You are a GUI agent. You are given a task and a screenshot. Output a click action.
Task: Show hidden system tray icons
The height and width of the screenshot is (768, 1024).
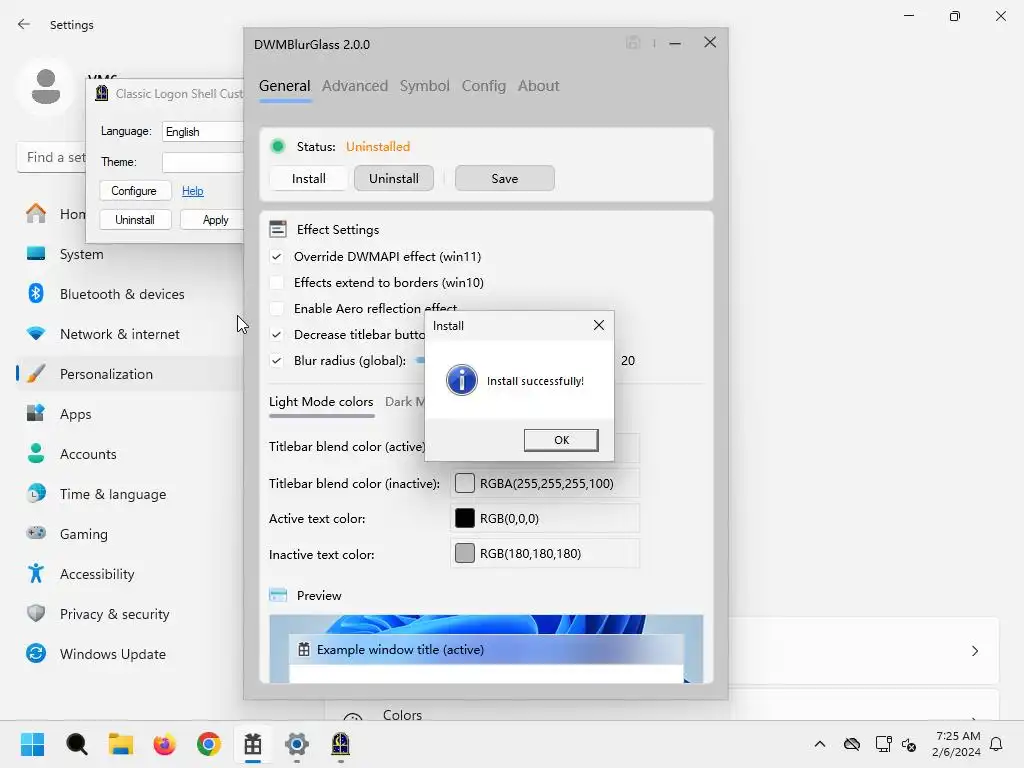point(820,744)
